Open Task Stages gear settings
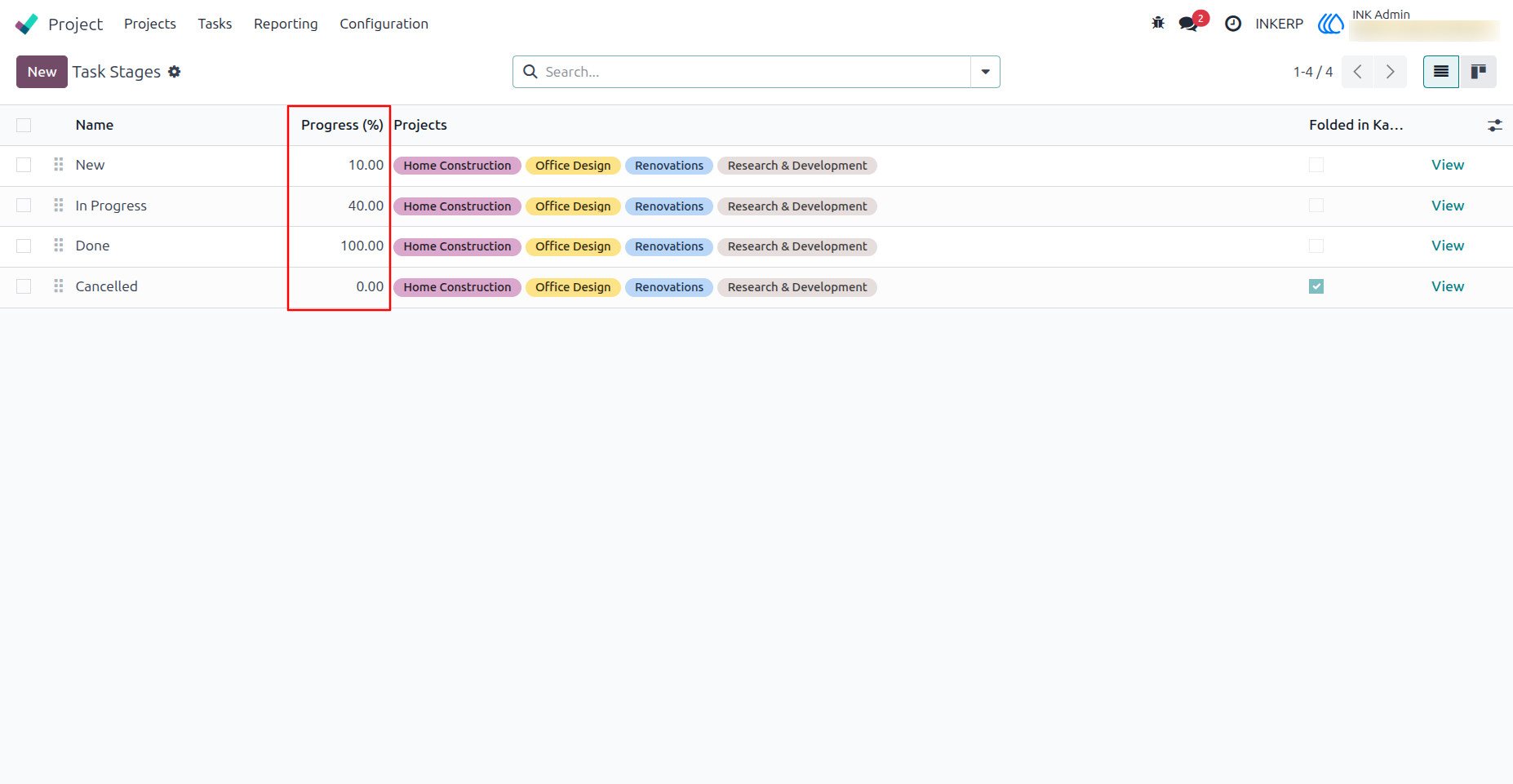 (x=175, y=72)
